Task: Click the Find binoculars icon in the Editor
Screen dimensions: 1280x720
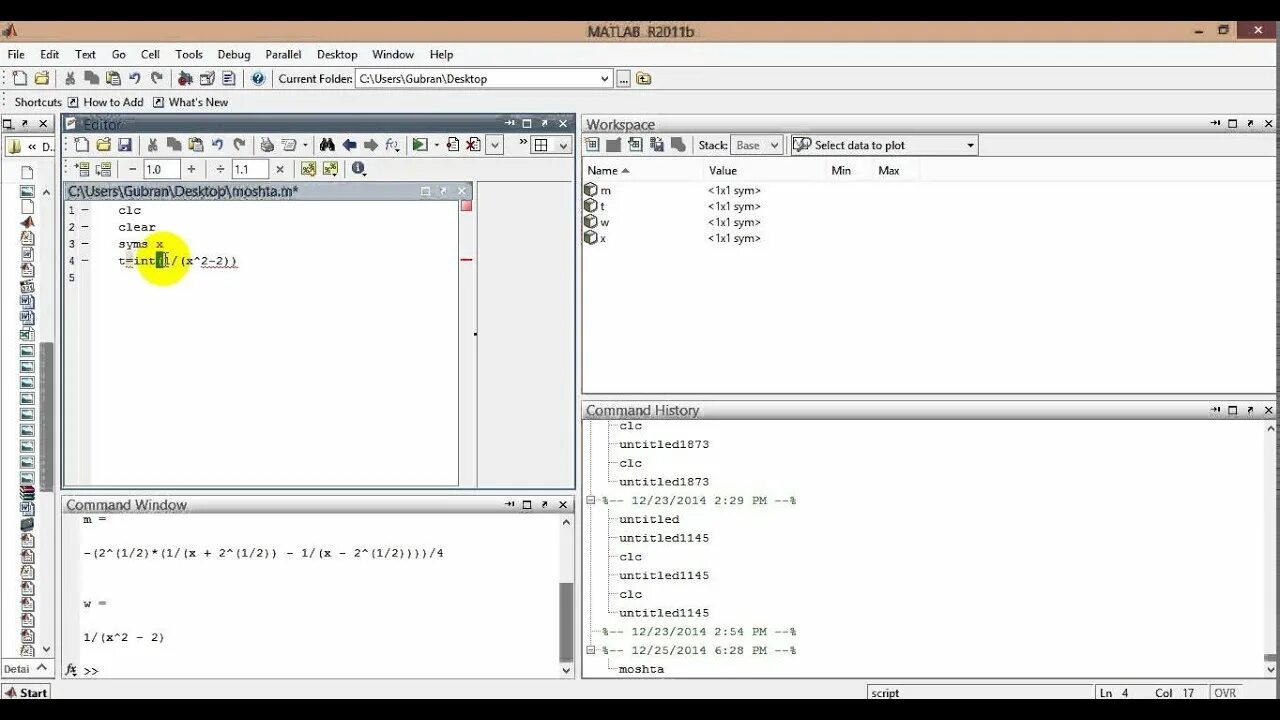Action: [327, 145]
